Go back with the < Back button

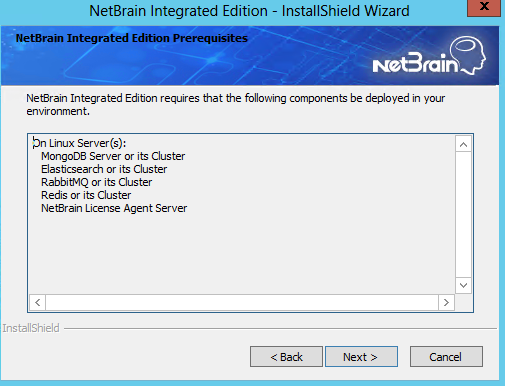pyautogui.click(x=286, y=357)
